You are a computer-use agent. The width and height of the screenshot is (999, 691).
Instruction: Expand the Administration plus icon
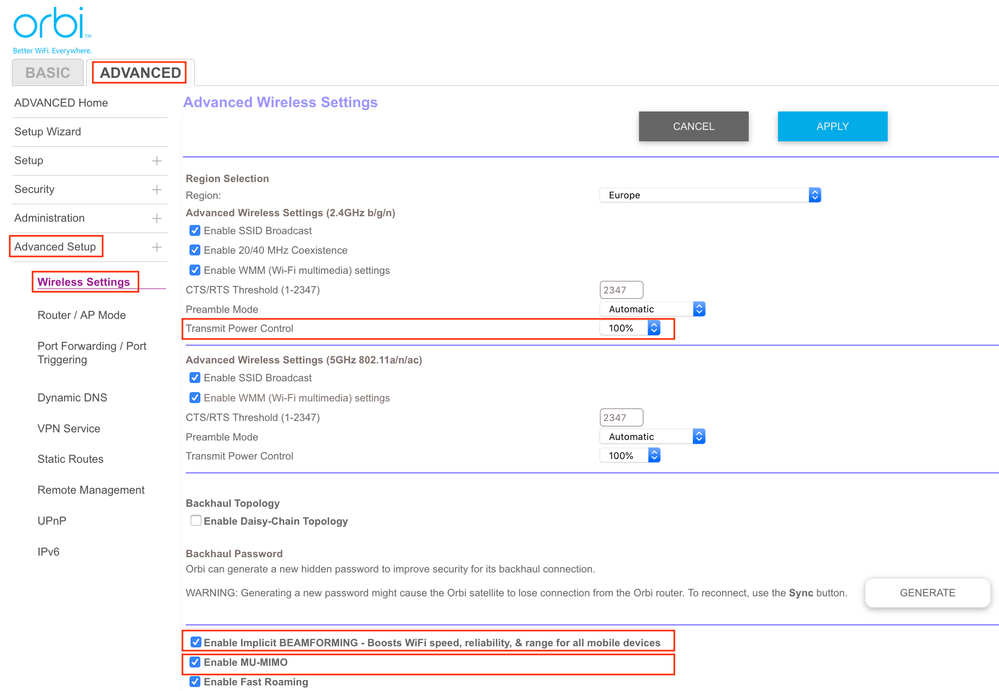pyautogui.click(x=157, y=219)
